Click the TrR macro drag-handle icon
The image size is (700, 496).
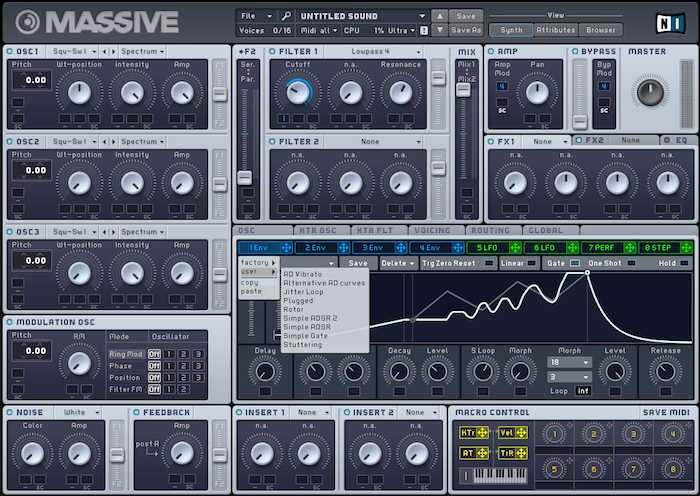[521, 453]
